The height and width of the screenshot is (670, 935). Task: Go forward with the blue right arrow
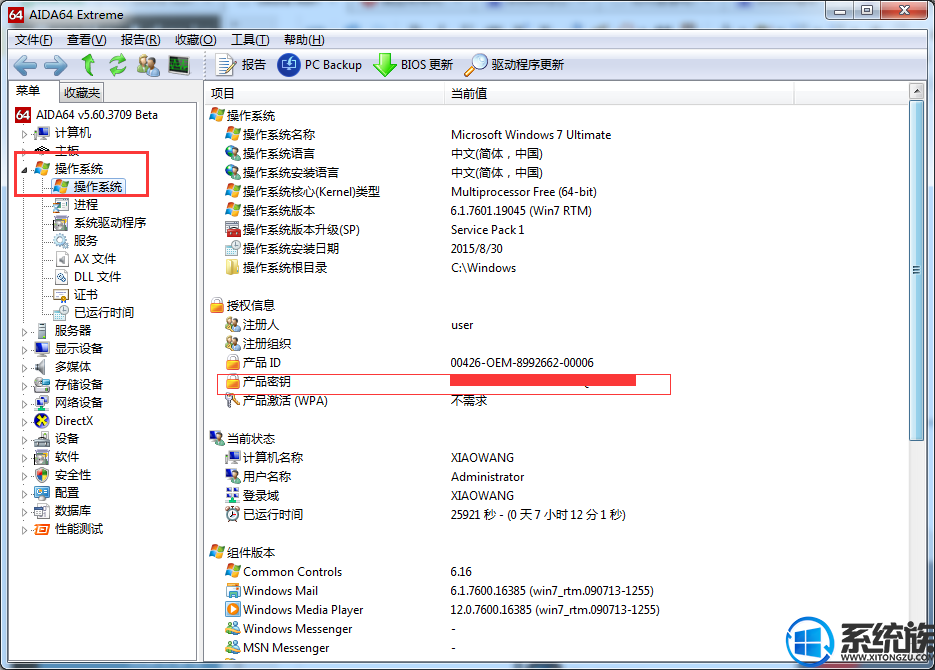[x=56, y=65]
